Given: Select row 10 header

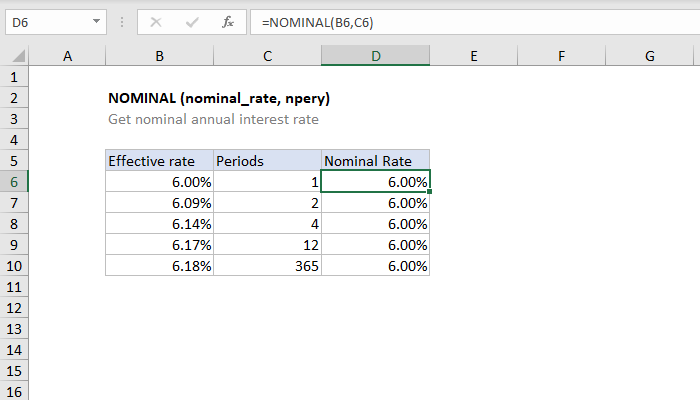Looking at the screenshot, I should (x=14, y=266).
